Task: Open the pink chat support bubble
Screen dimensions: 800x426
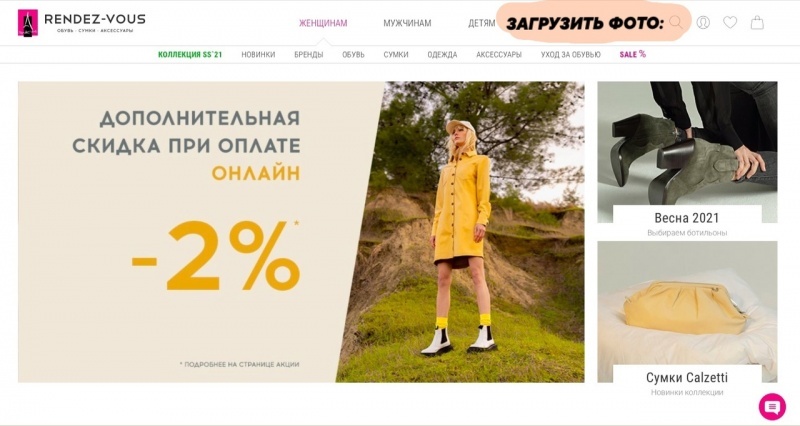Action: (772, 407)
